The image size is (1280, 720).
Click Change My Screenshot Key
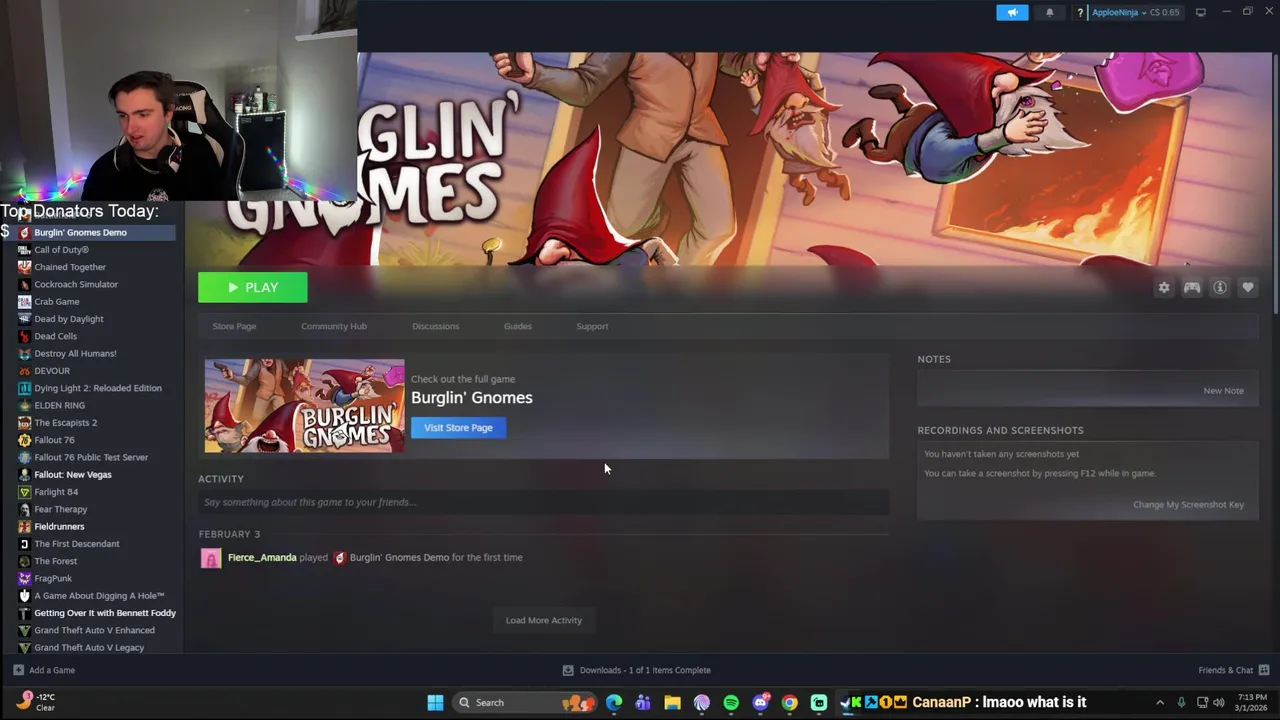click(x=1188, y=504)
